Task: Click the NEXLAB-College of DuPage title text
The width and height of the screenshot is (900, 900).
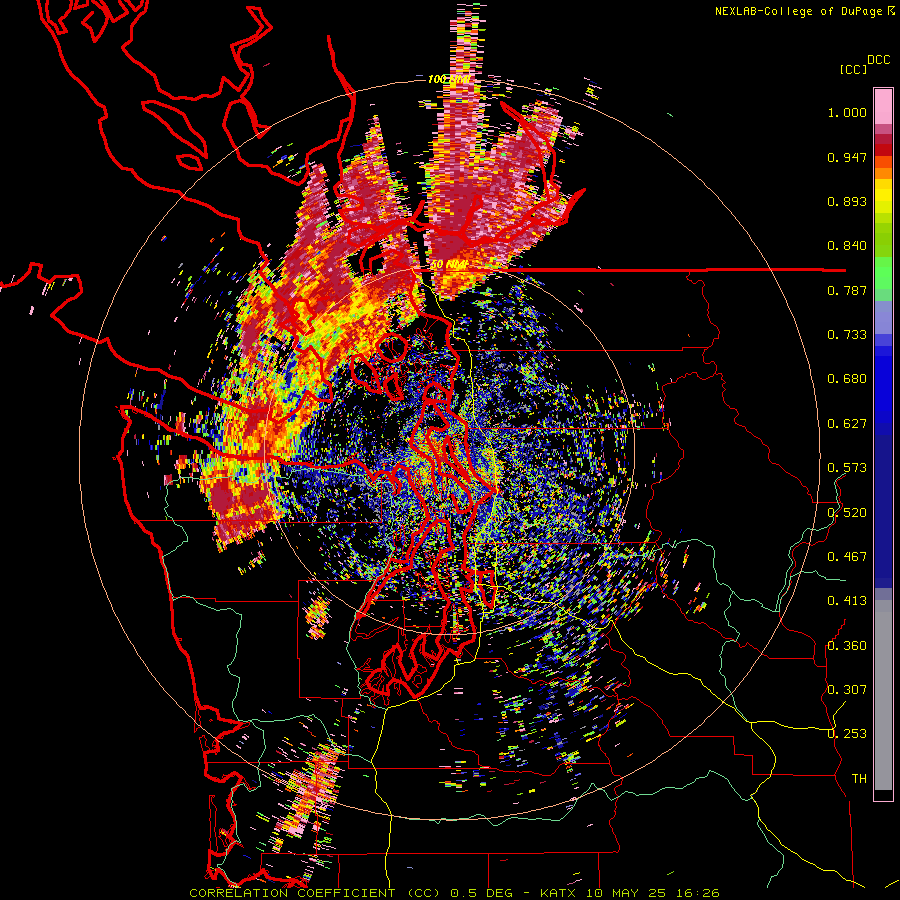Action: click(x=798, y=11)
